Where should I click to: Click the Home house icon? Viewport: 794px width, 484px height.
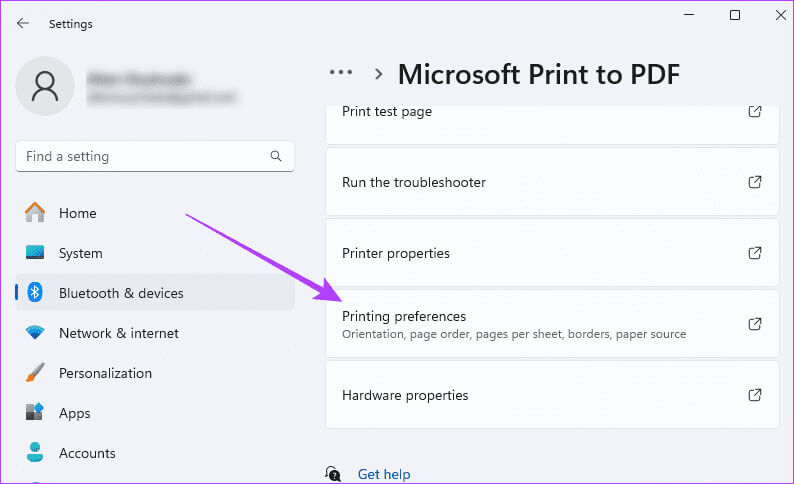click(35, 213)
